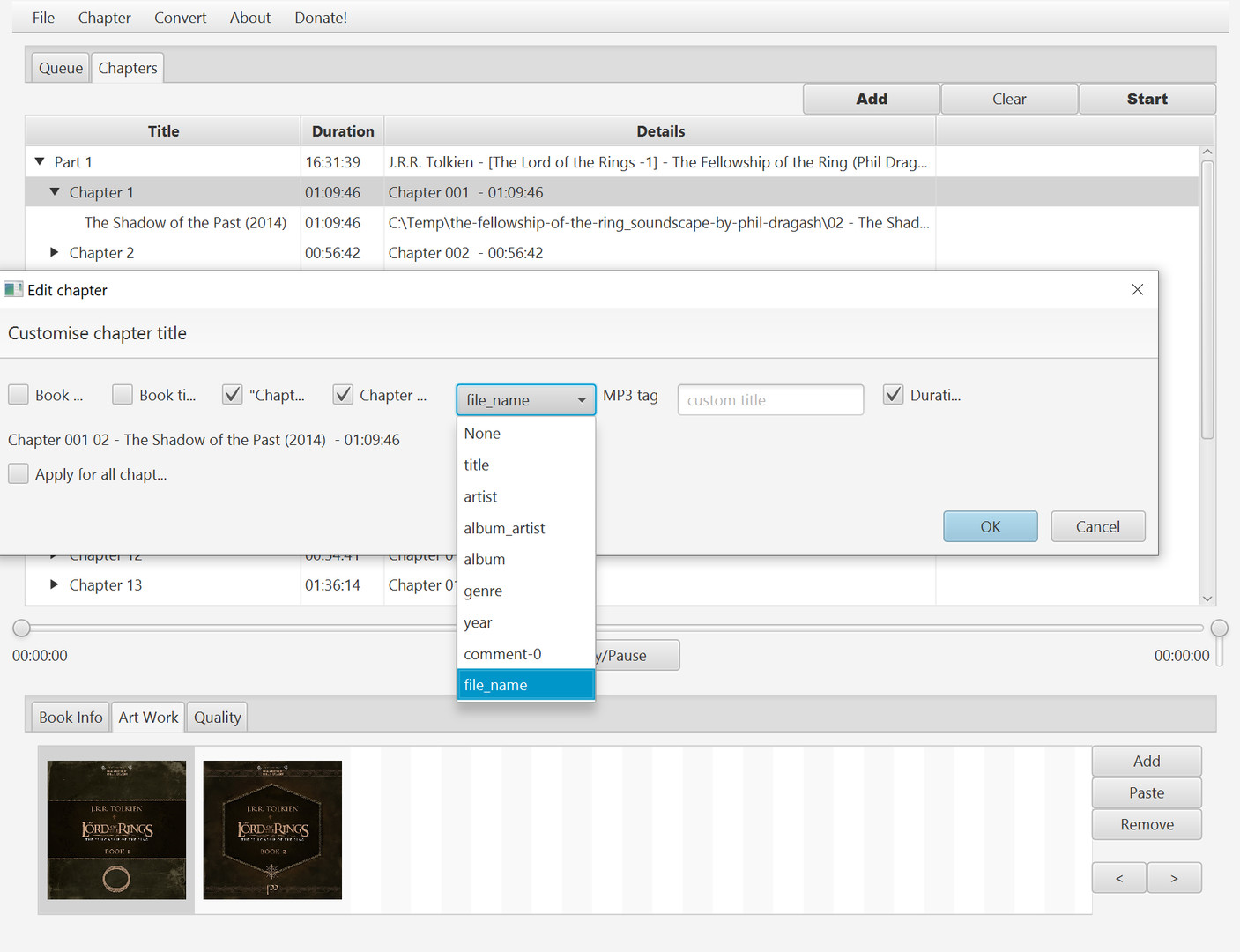
Task: Switch to the Queue tab
Action: [x=60, y=67]
